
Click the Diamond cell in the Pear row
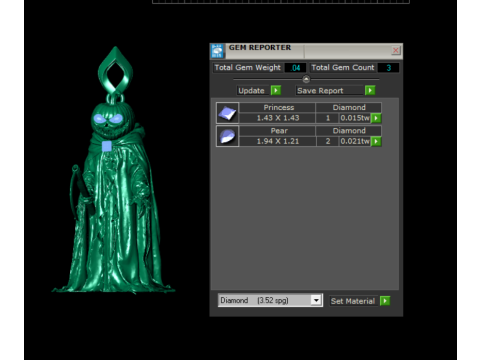pos(349,131)
